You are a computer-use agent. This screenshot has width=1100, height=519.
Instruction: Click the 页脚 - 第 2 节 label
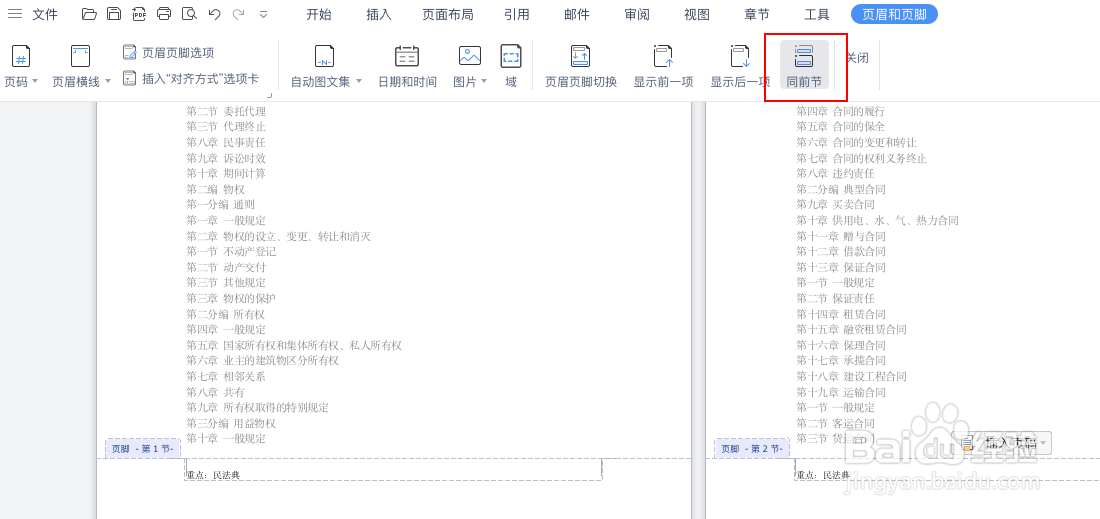click(752, 449)
